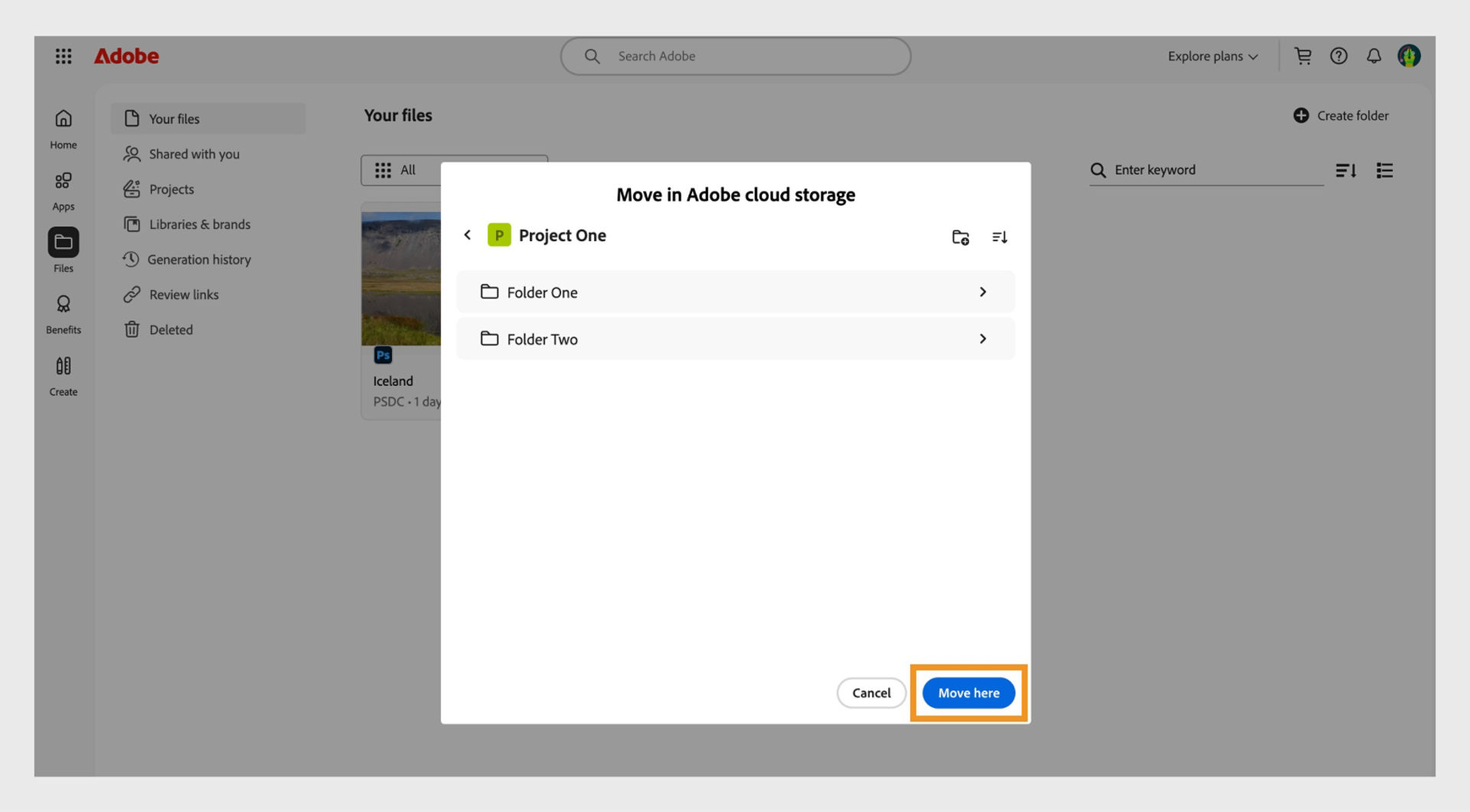Click the Home icon in the sidebar
Image resolution: width=1470 pixels, height=812 pixels.
tap(64, 119)
